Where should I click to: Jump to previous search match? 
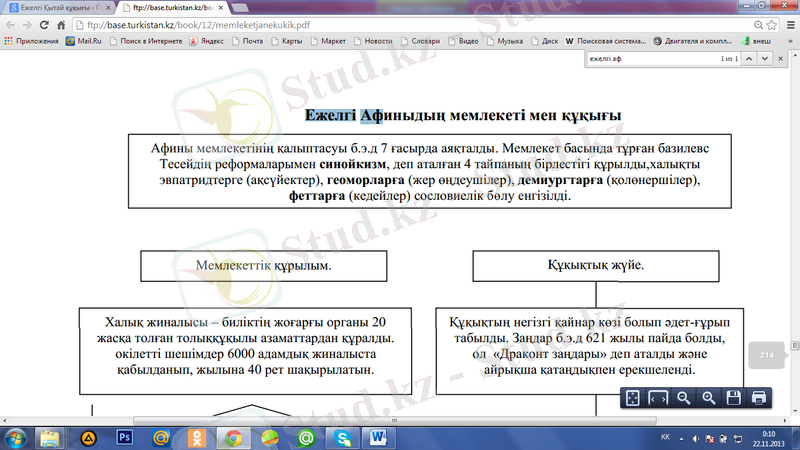pos(749,59)
